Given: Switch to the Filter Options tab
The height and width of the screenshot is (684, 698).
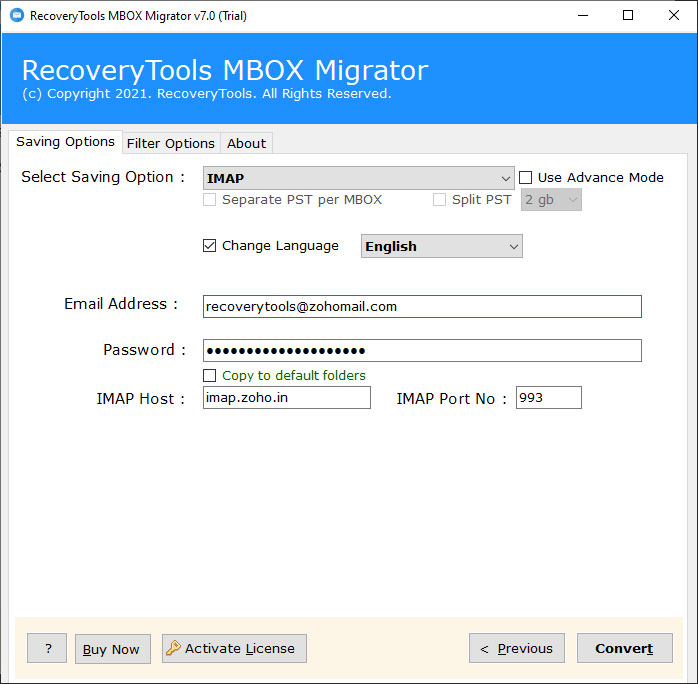Looking at the screenshot, I should [171, 143].
